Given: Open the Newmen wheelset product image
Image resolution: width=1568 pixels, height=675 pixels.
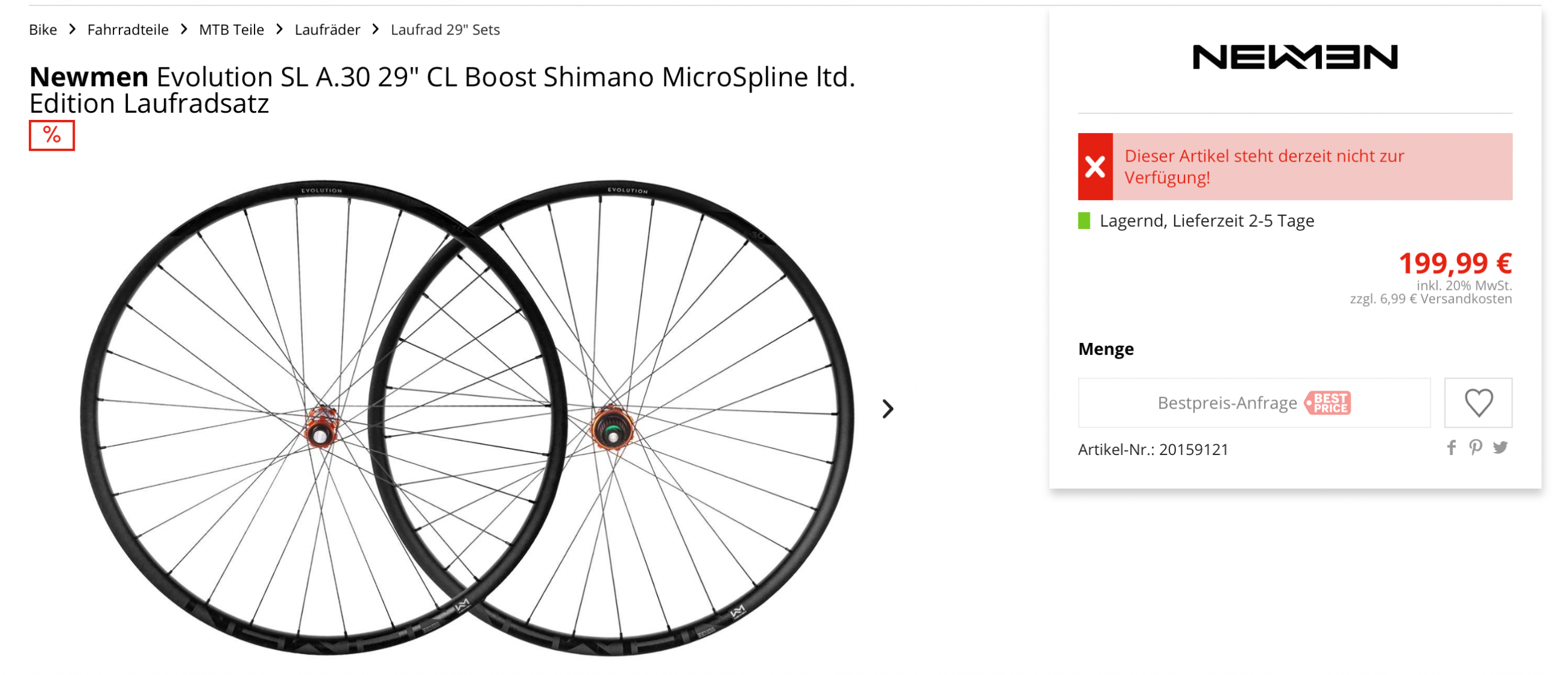Looking at the screenshot, I should (467, 416).
